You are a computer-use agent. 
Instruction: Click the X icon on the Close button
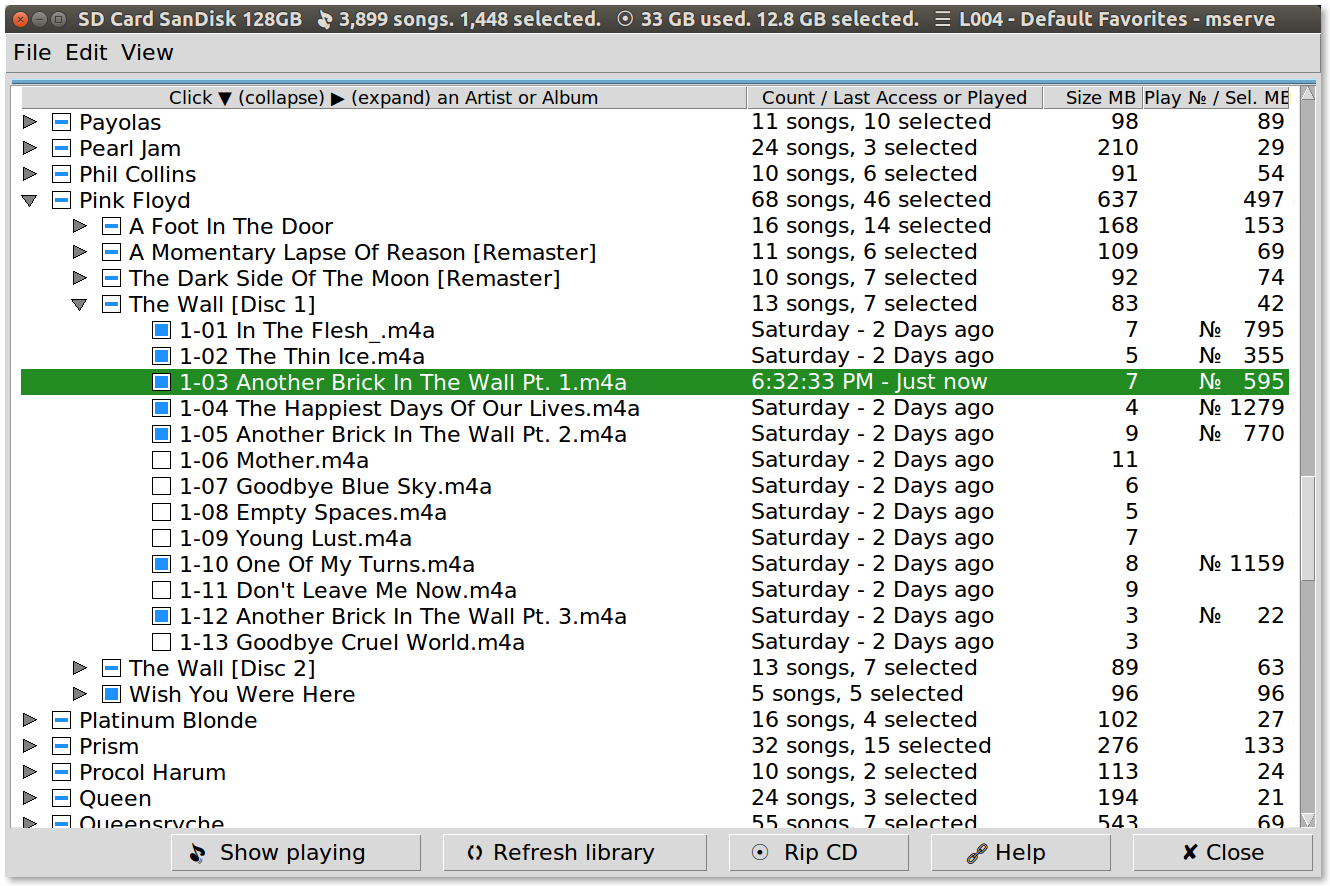click(1189, 853)
